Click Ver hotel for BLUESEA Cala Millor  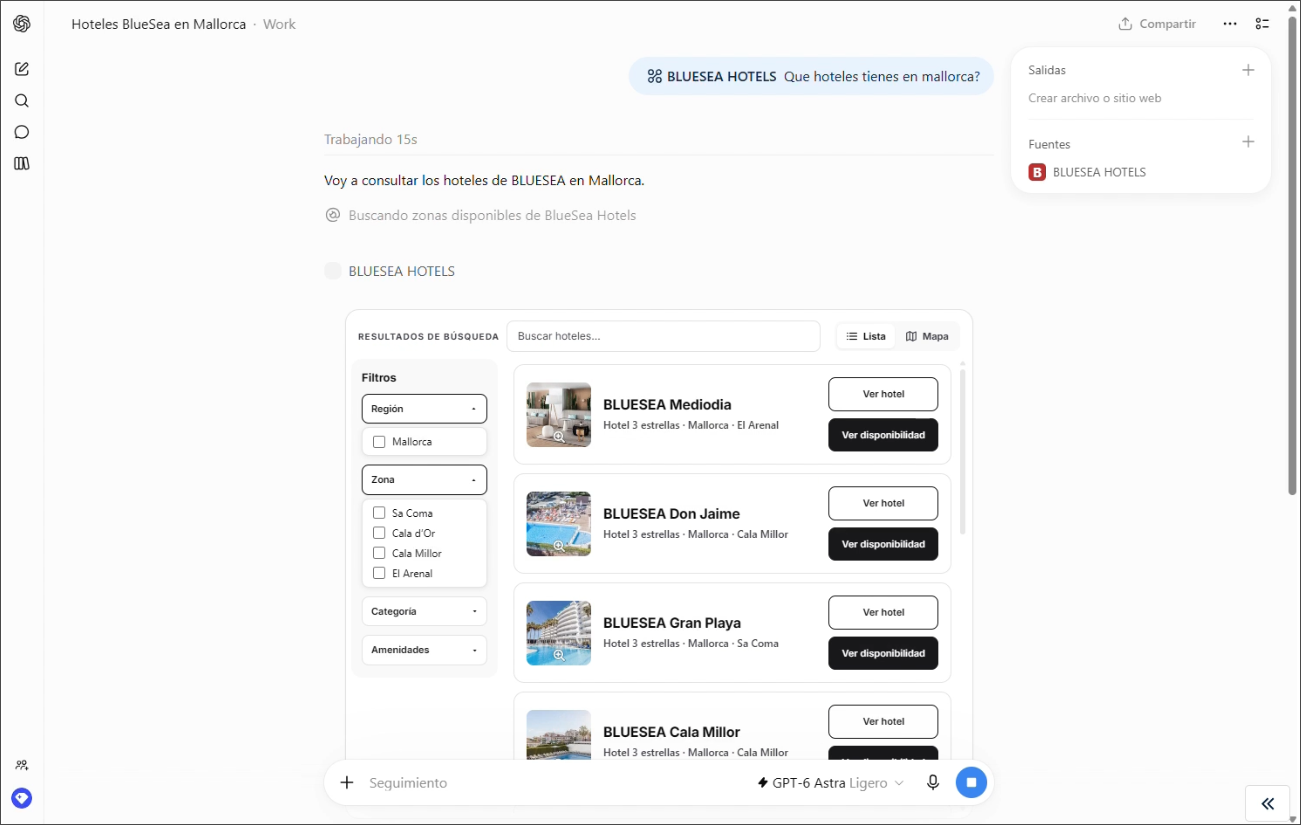click(883, 721)
